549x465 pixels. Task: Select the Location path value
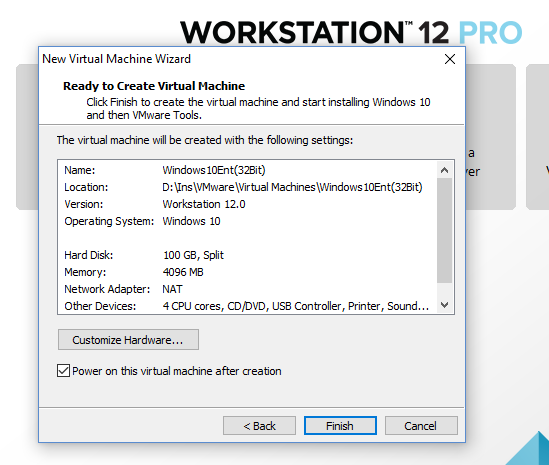coord(292,187)
